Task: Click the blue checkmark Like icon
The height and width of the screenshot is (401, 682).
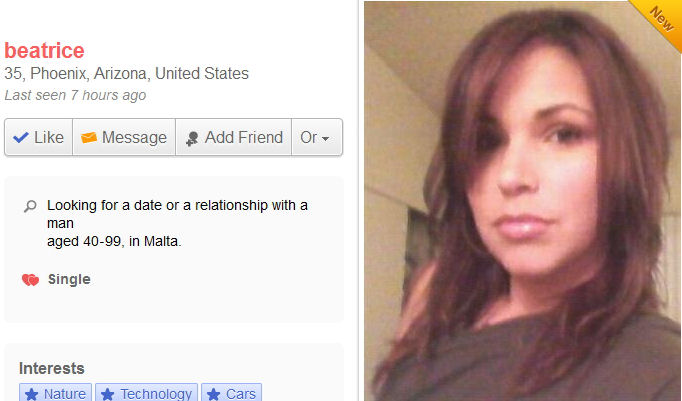Action: [x=21, y=137]
